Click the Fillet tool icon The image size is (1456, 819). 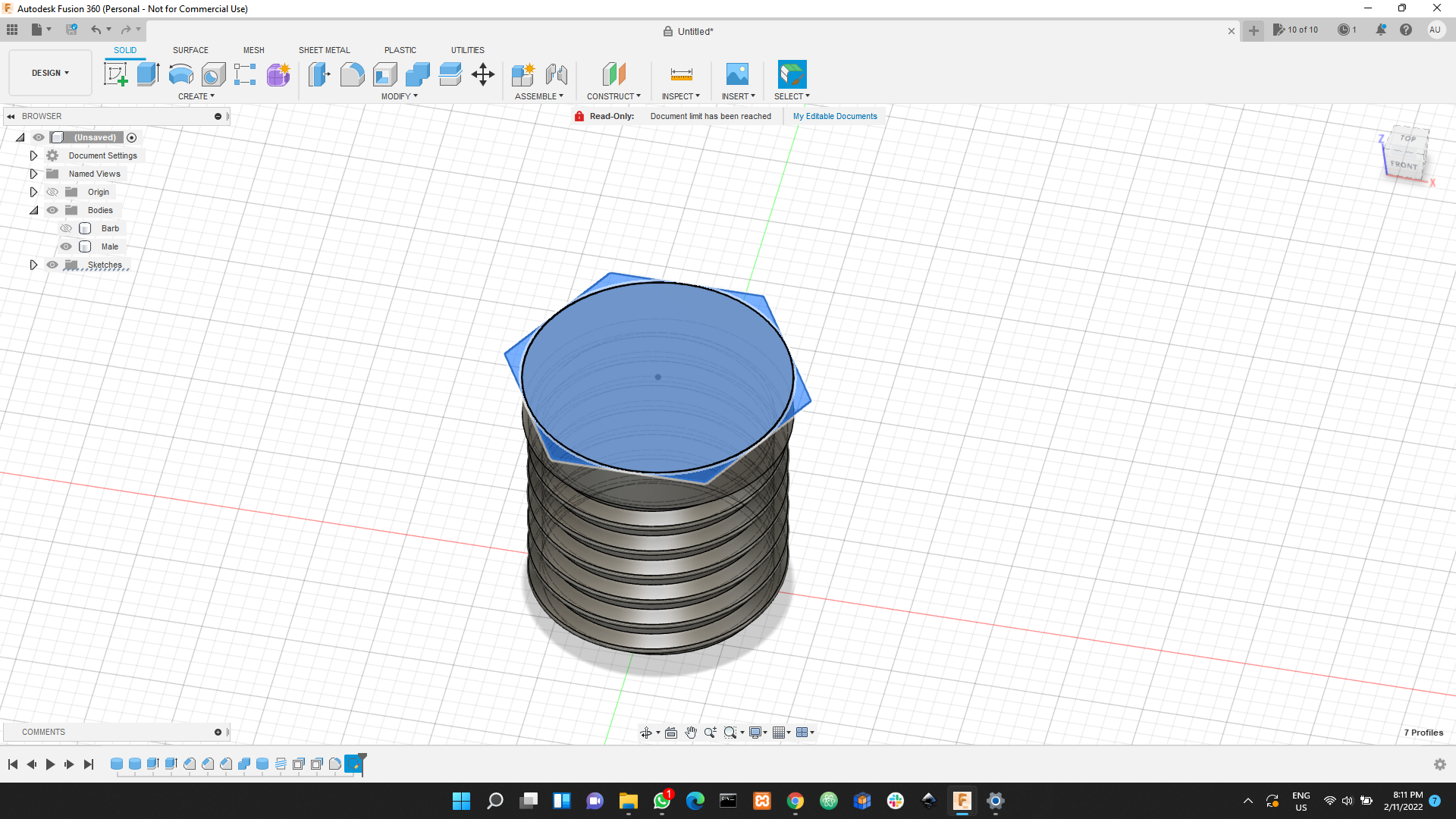coord(352,74)
